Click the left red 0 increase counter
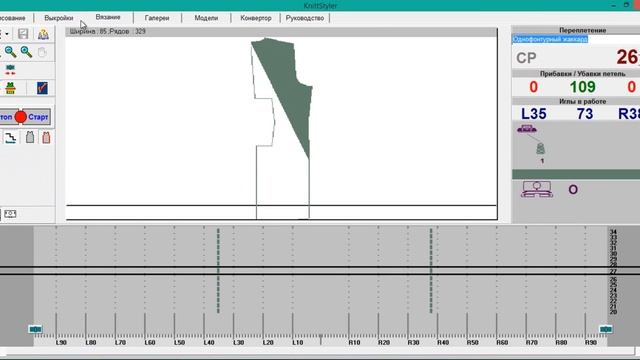Image resolution: width=640 pixels, height=360 pixels. tap(533, 87)
